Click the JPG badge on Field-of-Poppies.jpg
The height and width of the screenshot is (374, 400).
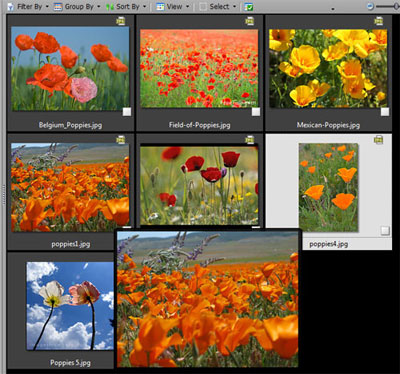click(249, 21)
